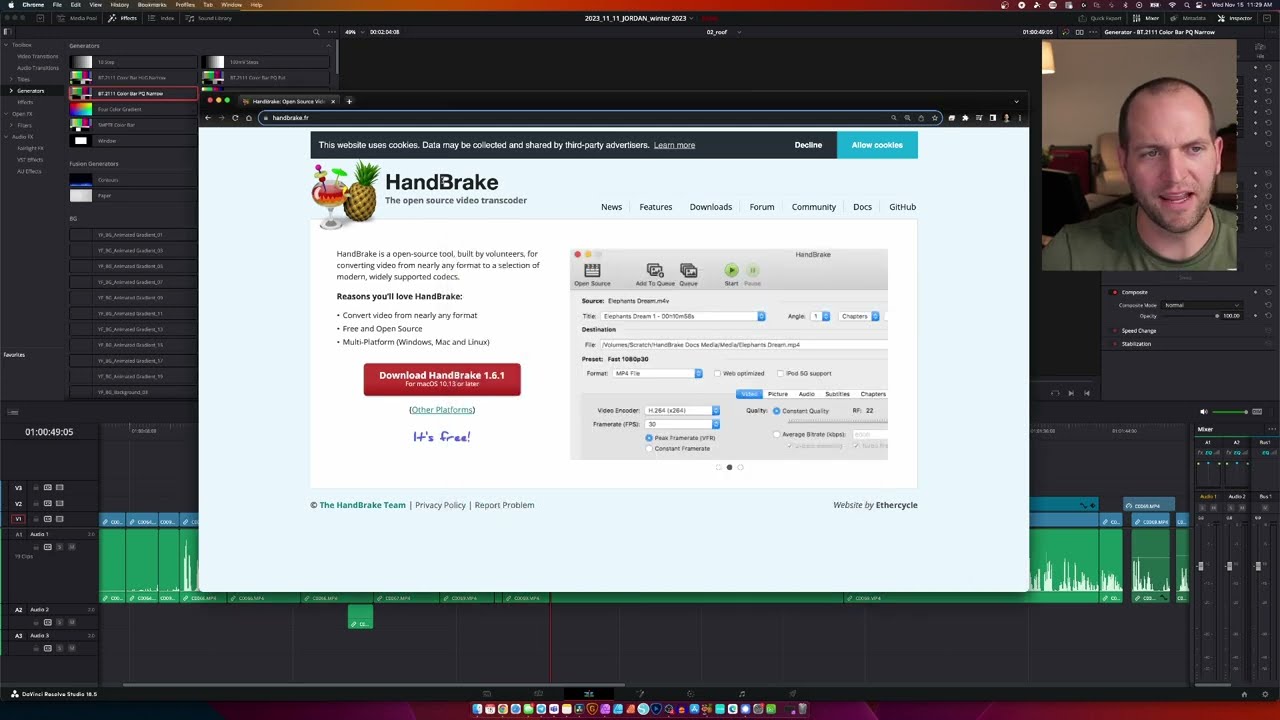Toggle the Mixer panel button
This screenshot has height=720, width=1280.
[1147, 18]
